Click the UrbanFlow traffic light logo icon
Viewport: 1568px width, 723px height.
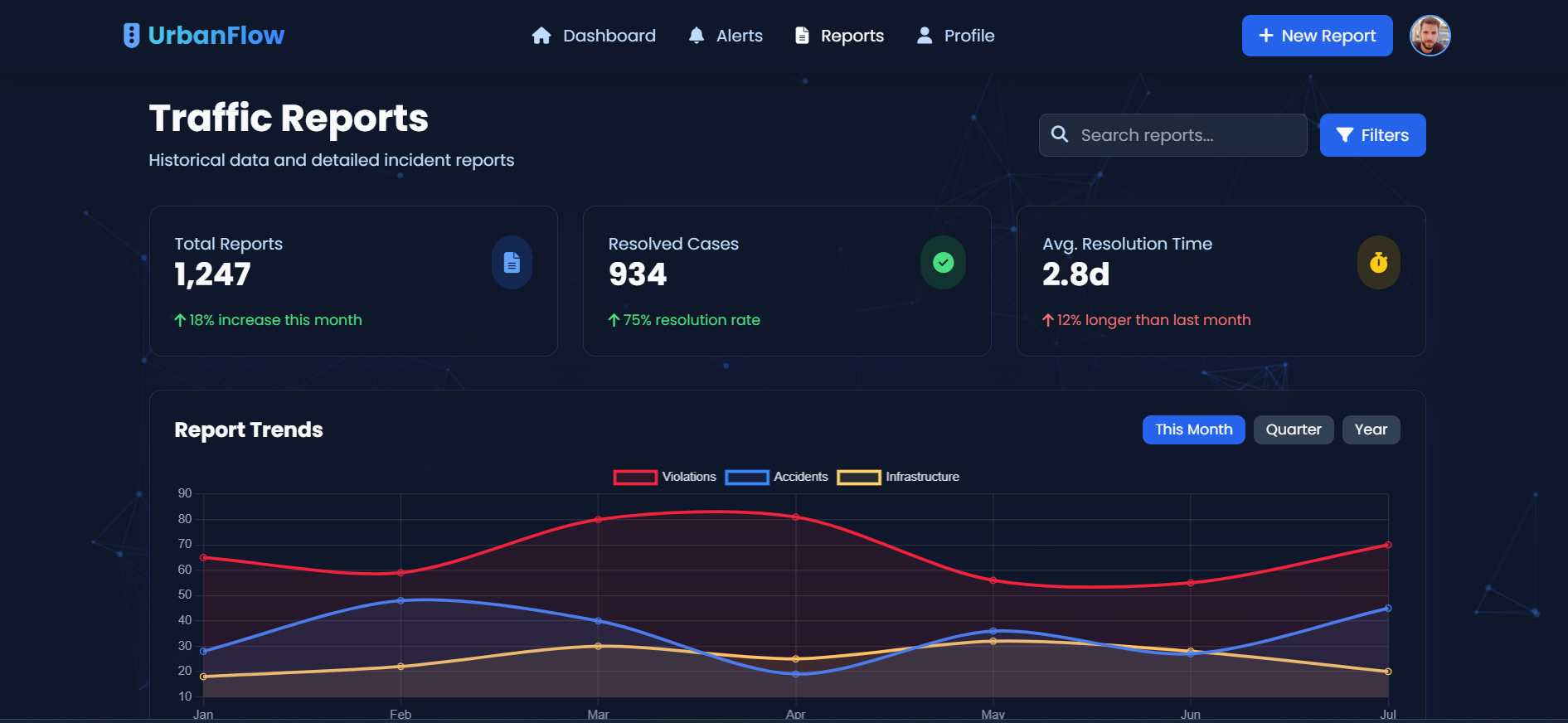[x=131, y=36]
